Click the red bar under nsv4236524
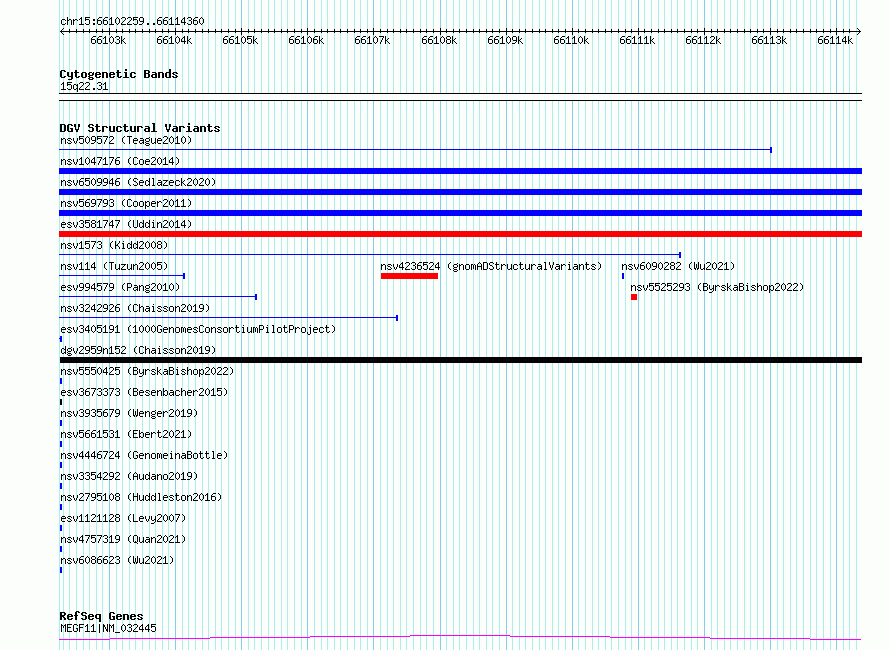This screenshot has width=890, height=650. point(409,276)
